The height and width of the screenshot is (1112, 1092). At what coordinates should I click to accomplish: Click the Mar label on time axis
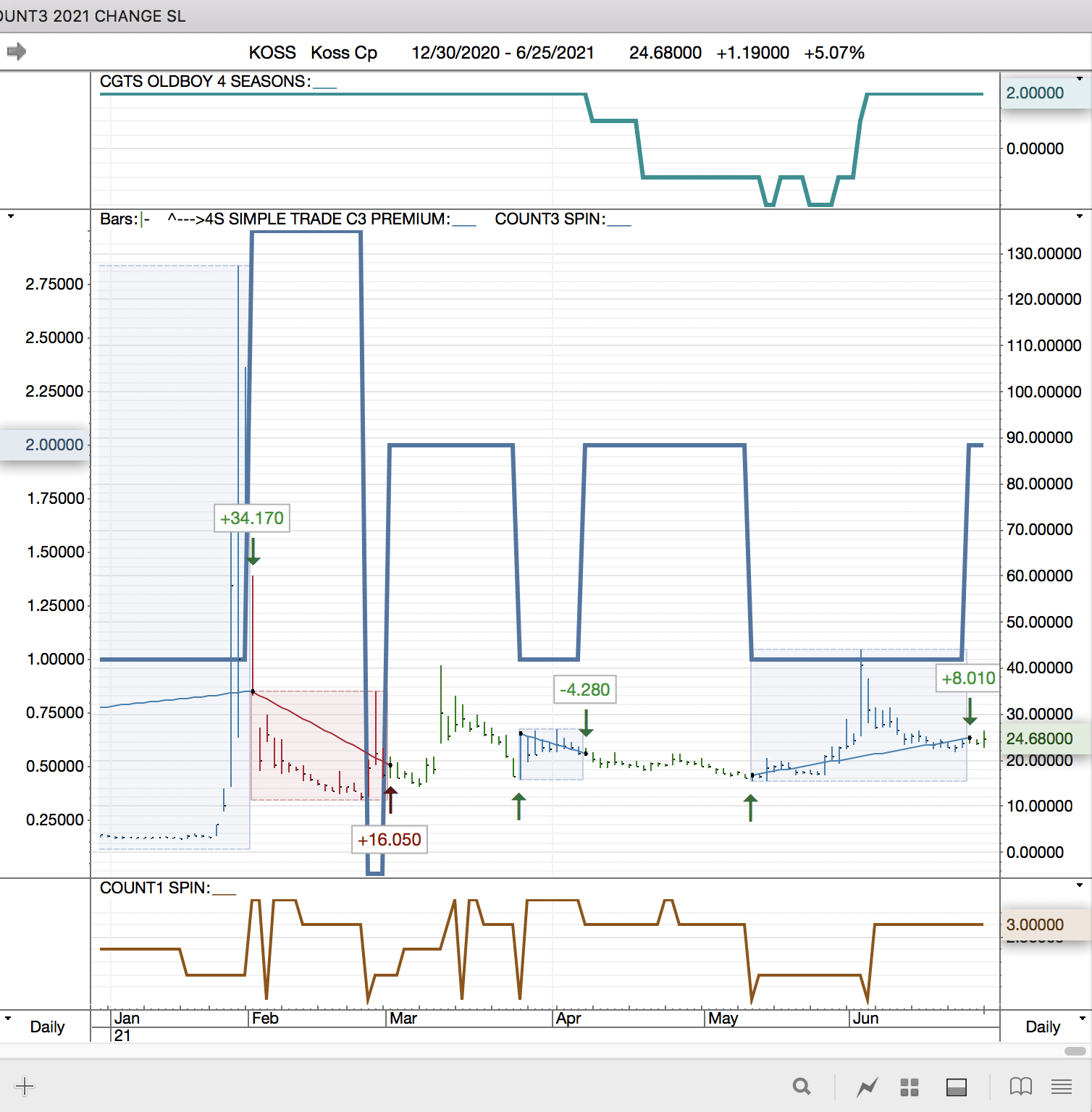pos(403,1018)
